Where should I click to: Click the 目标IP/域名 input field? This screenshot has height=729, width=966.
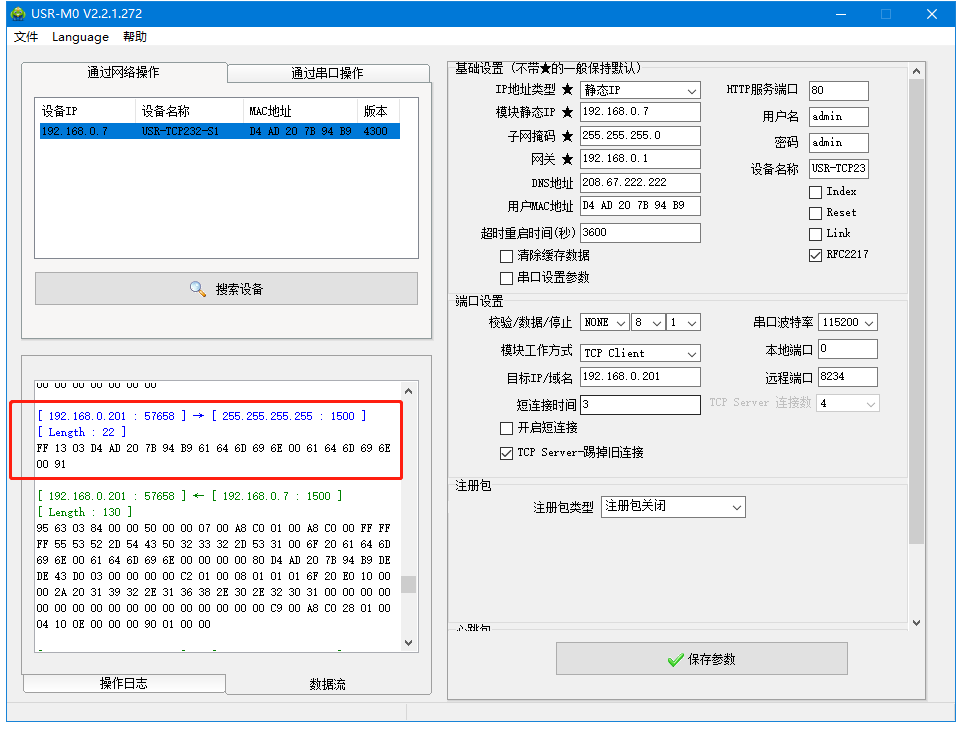640,377
